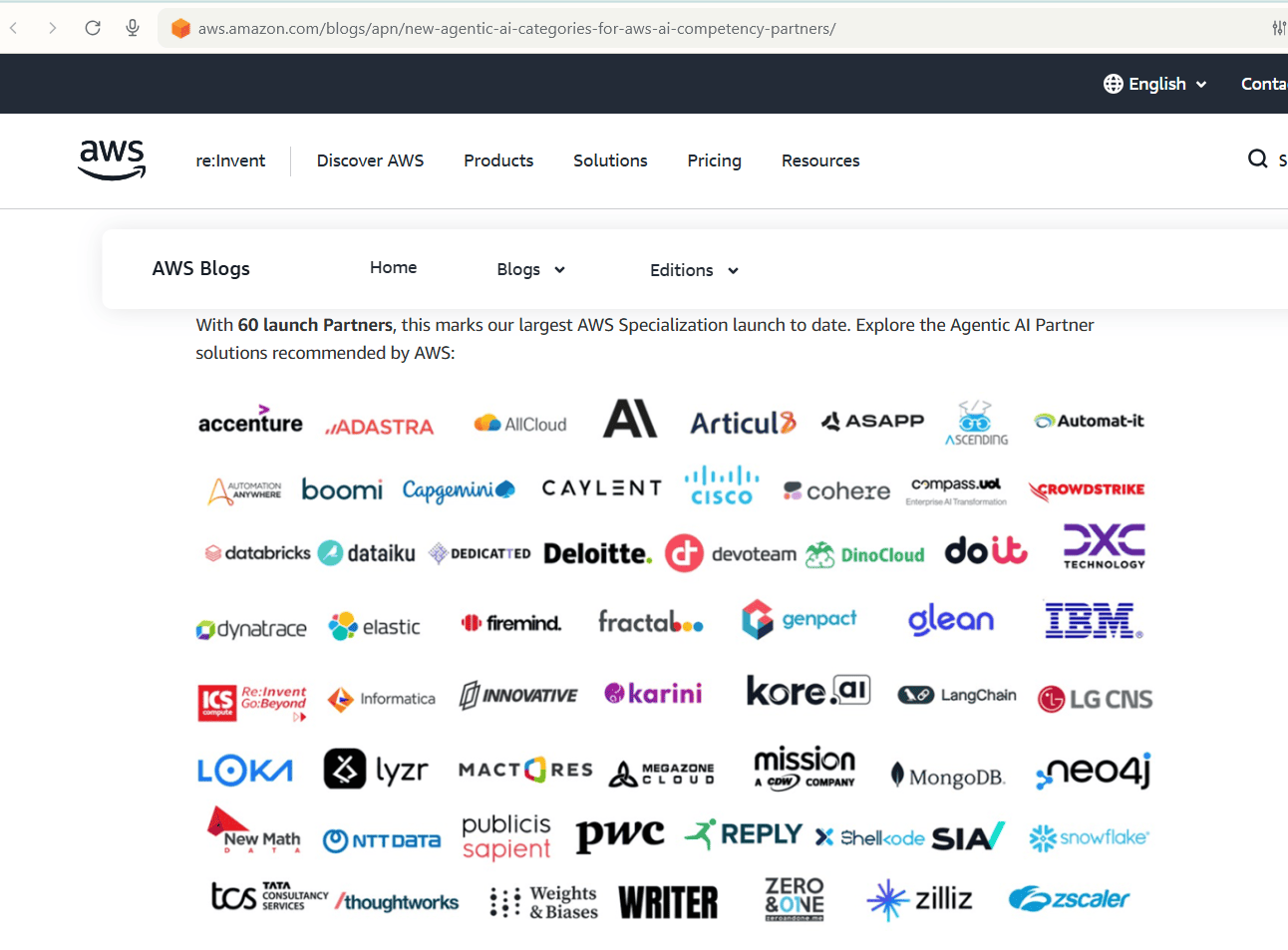This screenshot has width=1288, height=950.
Task: Open the re:Invent nav item
Action: point(230,160)
